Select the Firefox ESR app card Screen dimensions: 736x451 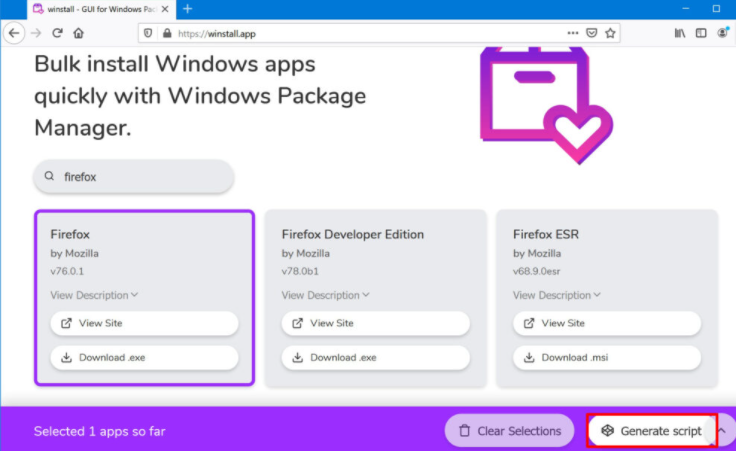click(x=607, y=298)
